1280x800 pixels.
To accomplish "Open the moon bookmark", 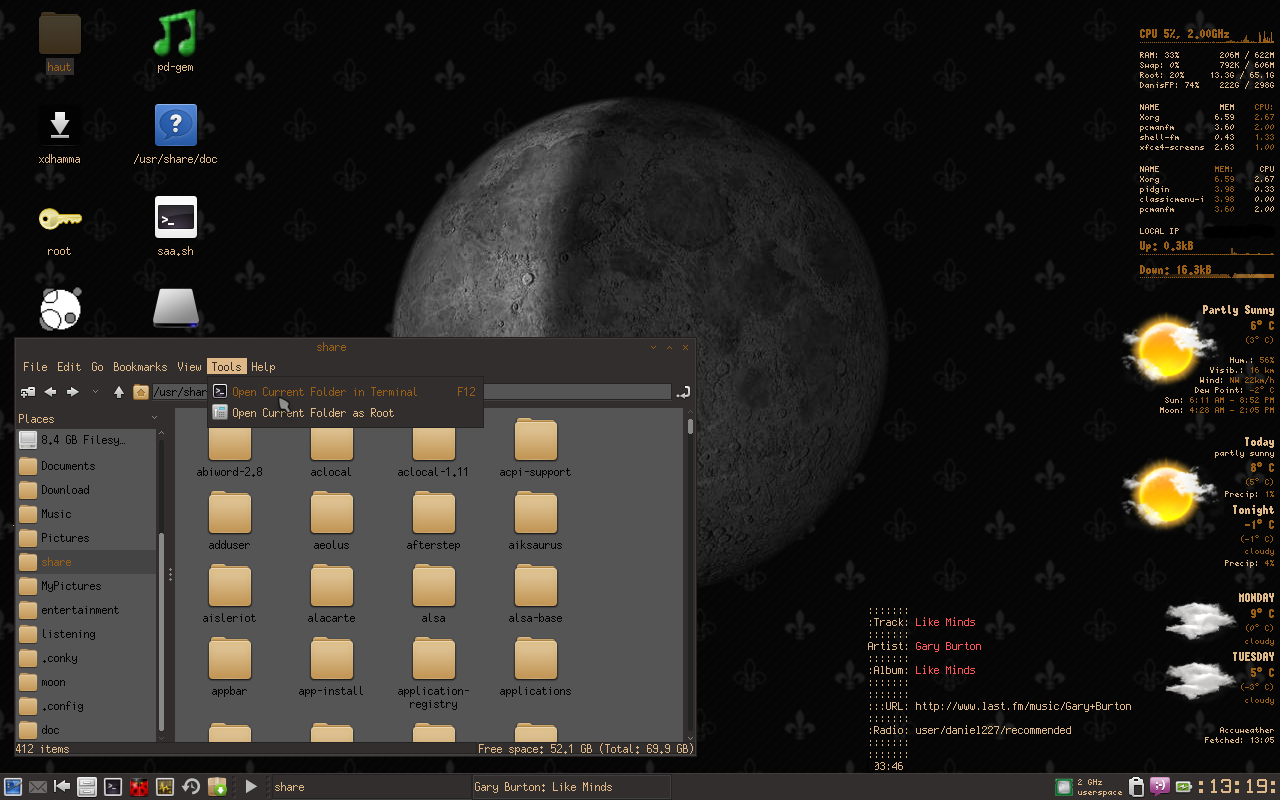I will (x=86, y=682).
